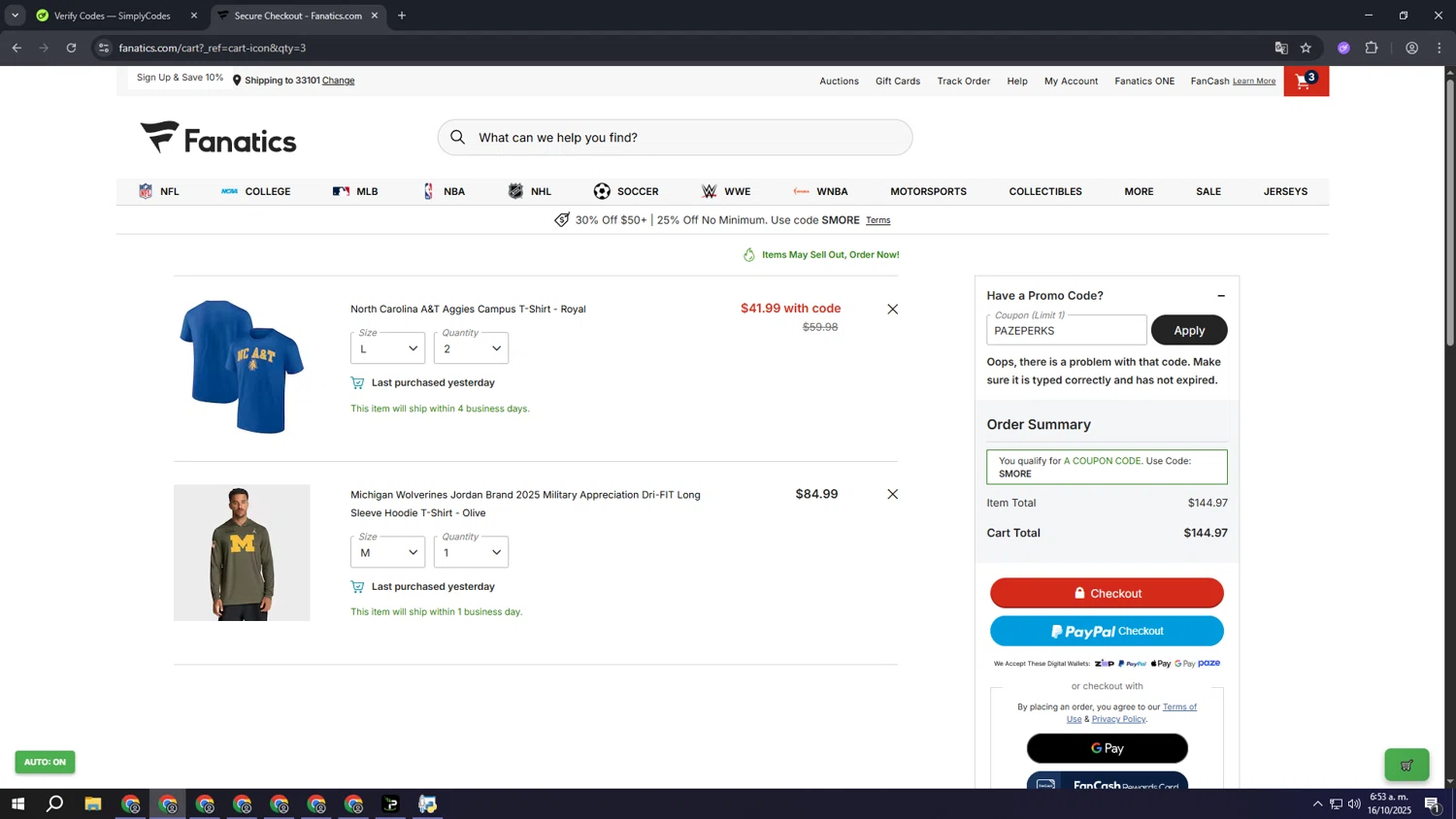Open the WWE category menu
This screenshot has height=819, width=1456.
point(726,192)
